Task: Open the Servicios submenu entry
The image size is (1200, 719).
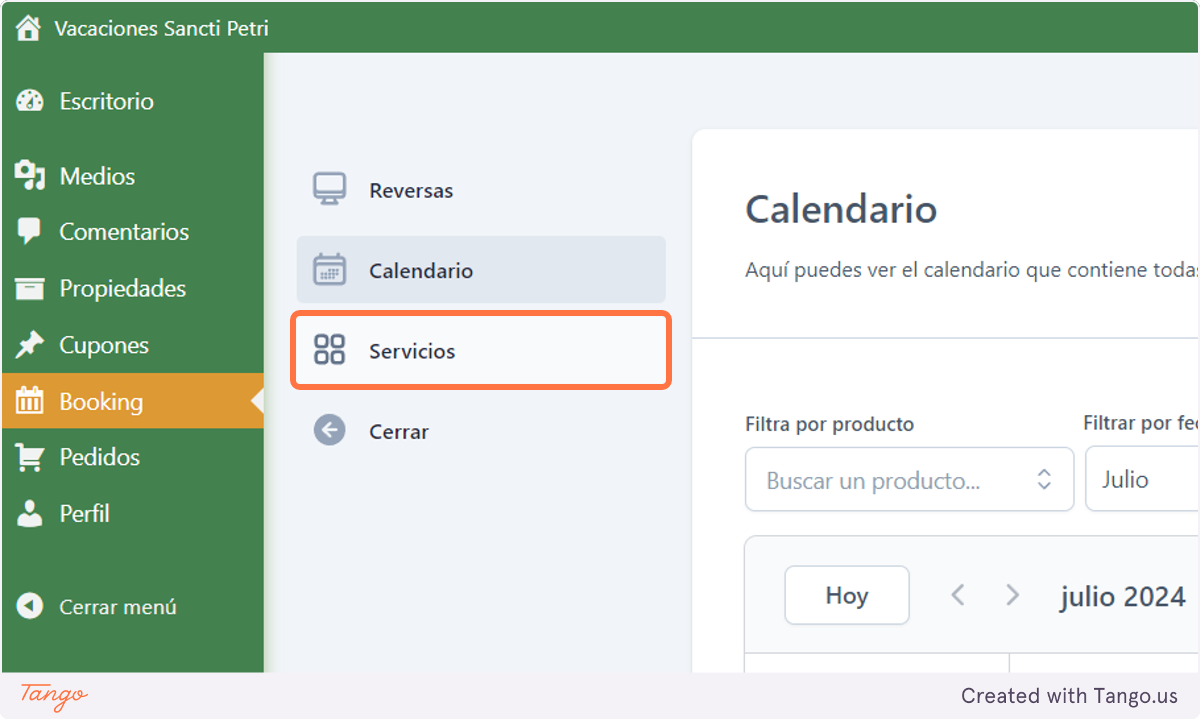Action: [481, 351]
